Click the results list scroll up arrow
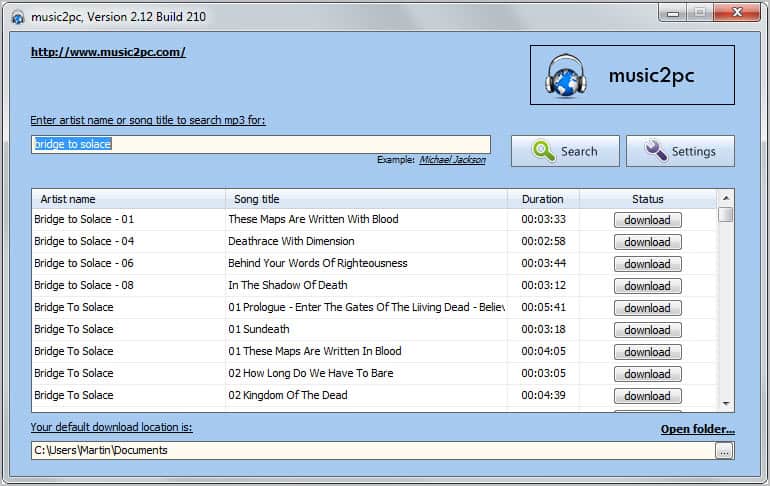This screenshot has height=486, width=770. [x=726, y=198]
